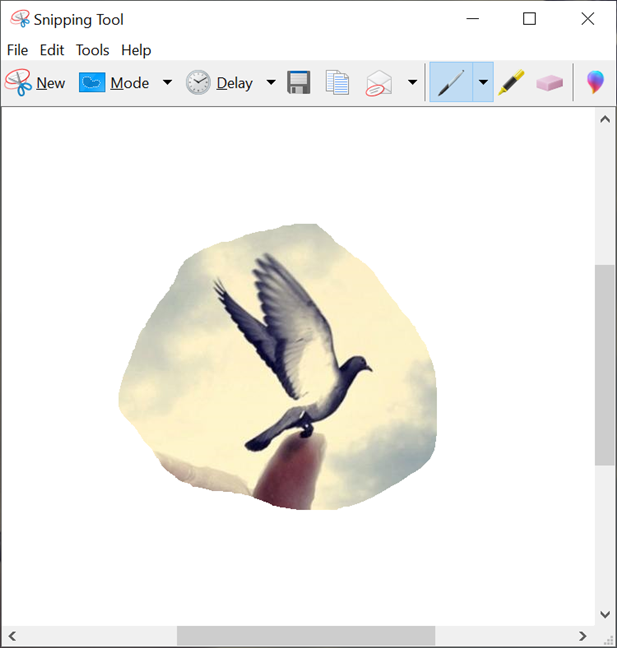This screenshot has width=617, height=648.
Task: Open Paint 3D with the colorful balloon icon
Action: (x=595, y=82)
